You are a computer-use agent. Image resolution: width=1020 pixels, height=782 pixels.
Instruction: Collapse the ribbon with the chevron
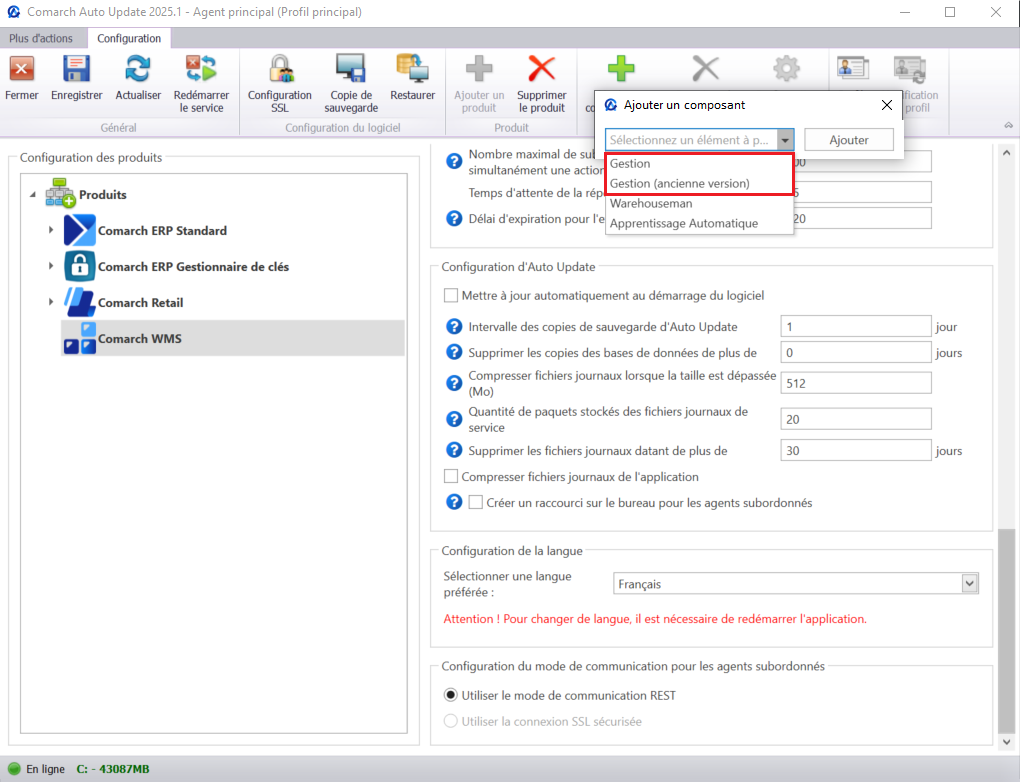1008,125
